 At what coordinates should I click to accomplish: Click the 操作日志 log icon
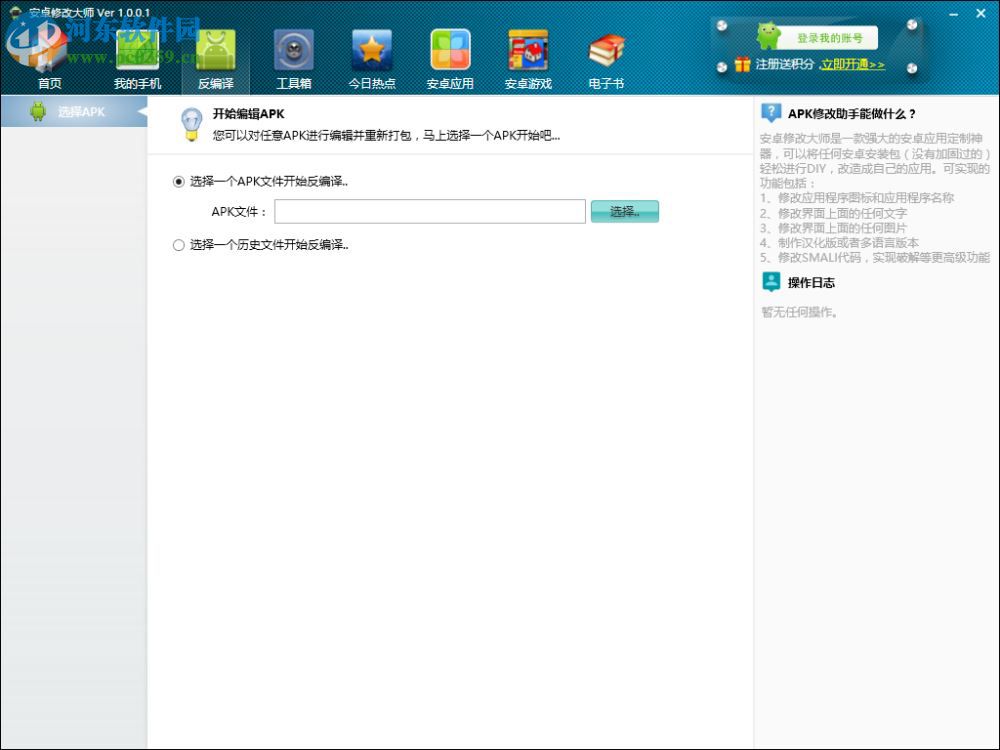(x=770, y=282)
